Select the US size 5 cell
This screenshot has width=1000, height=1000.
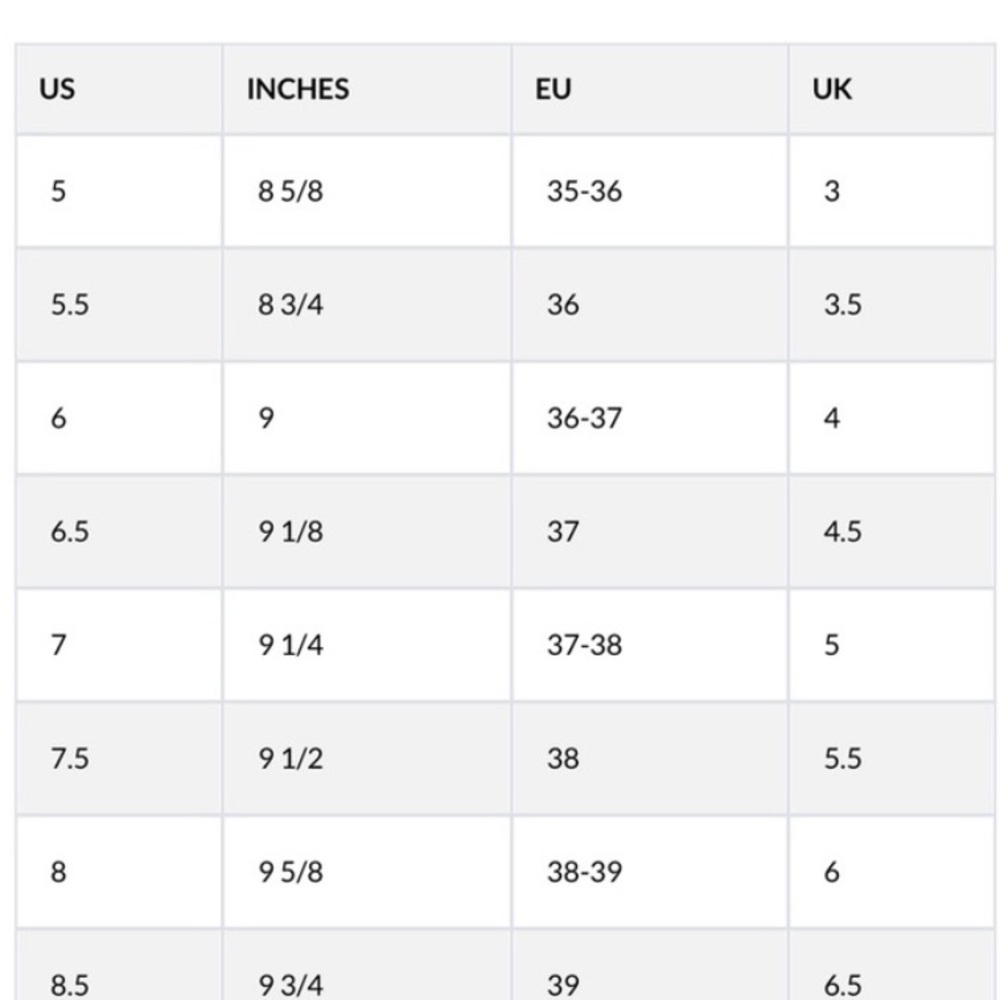click(x=119, y=191)
